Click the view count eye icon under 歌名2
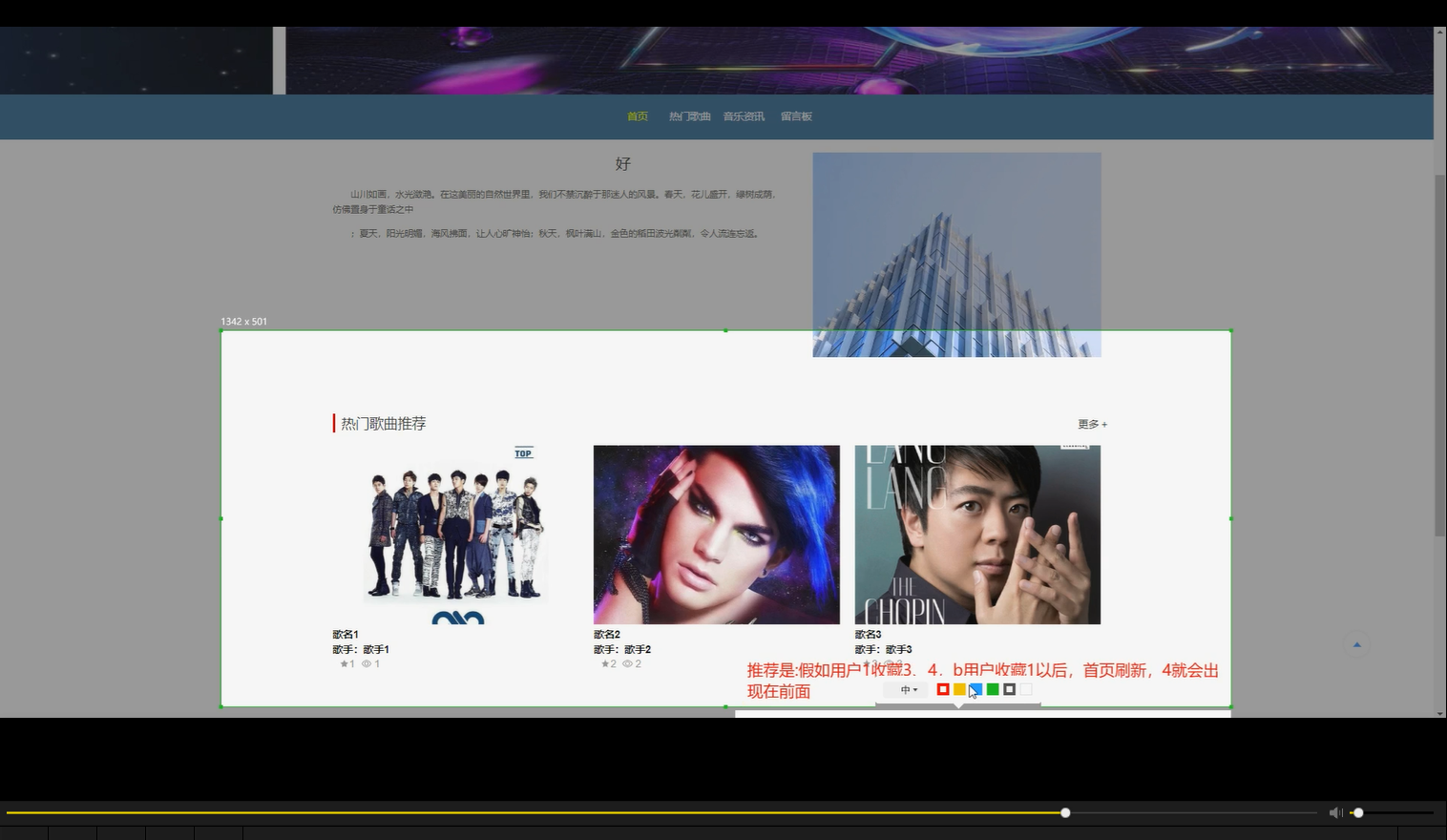This screenshot has width=1447, height=840. [x=627, y=663]
